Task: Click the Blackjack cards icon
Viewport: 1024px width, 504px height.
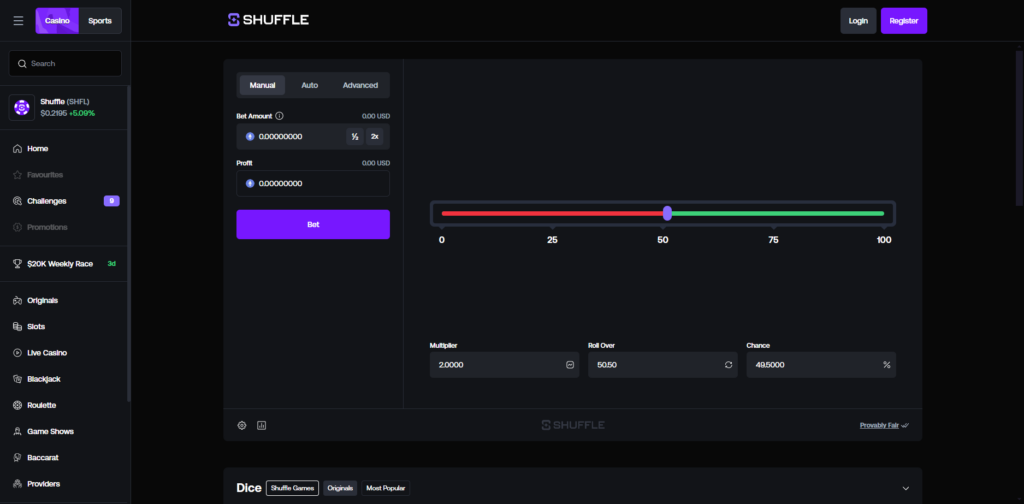Action: pos(18,379)
